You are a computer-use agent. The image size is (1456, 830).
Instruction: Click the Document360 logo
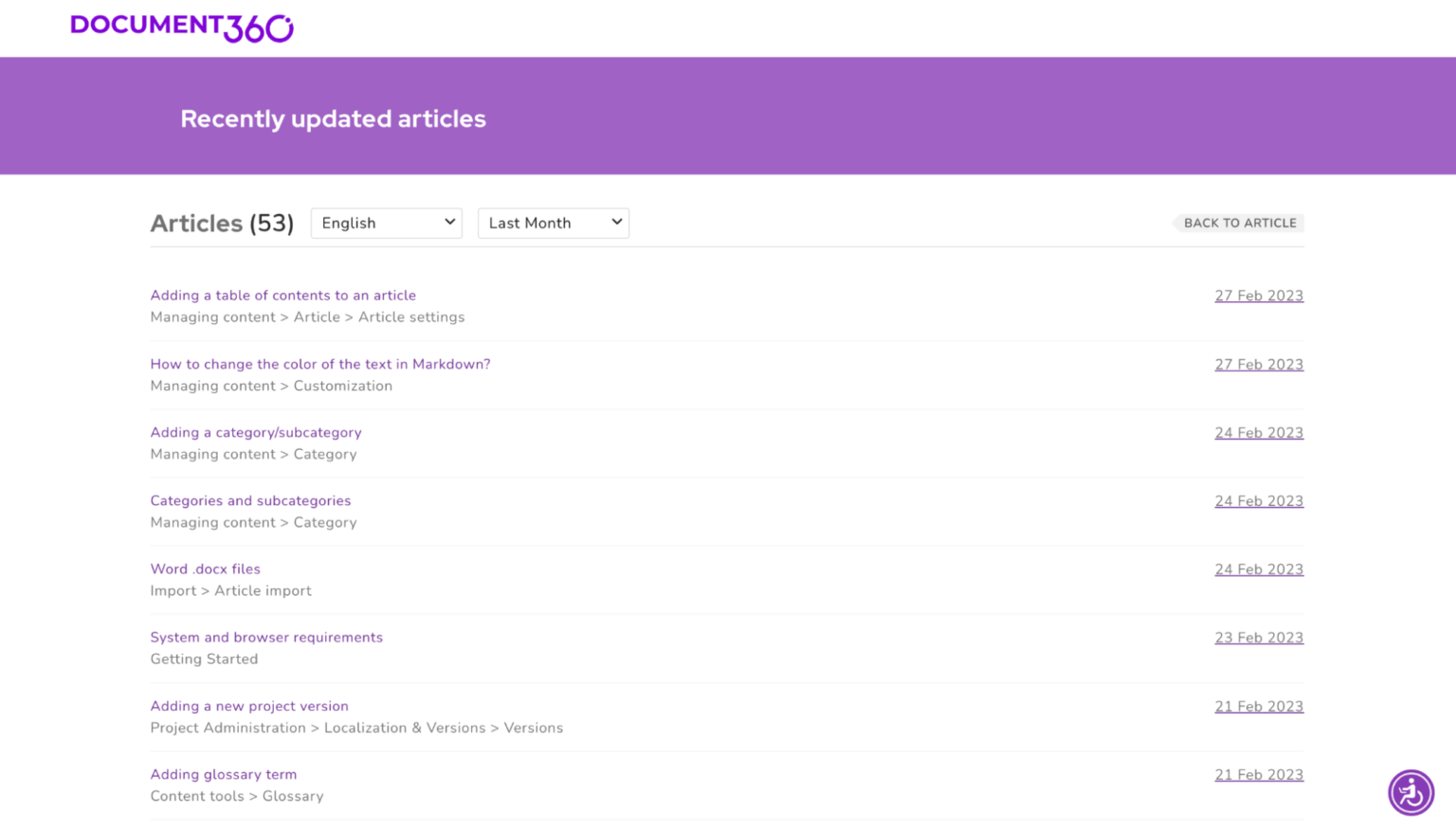point(182,27)
